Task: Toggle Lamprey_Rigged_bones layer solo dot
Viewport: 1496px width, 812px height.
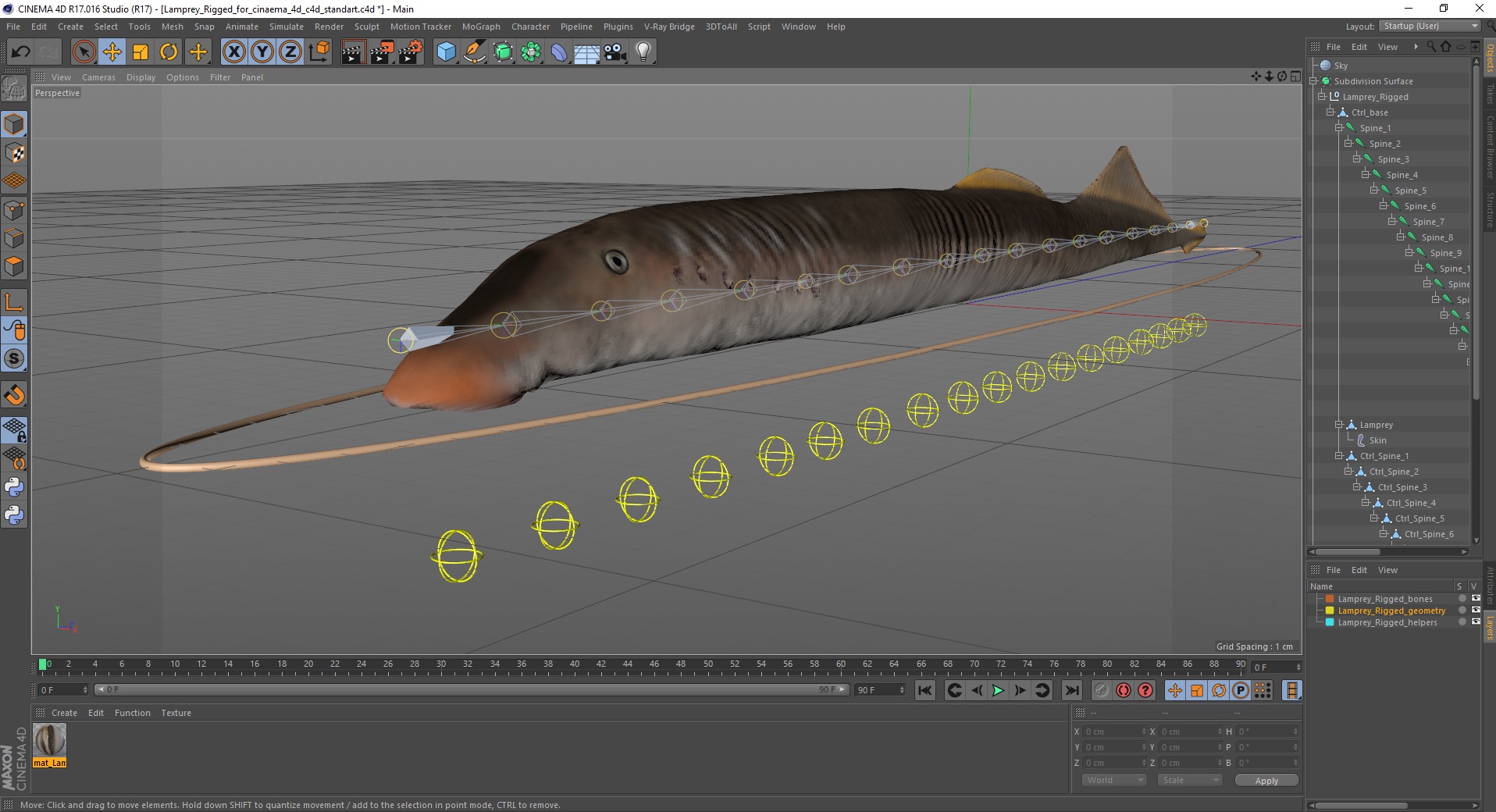Action: click(x=1462, y=599)
